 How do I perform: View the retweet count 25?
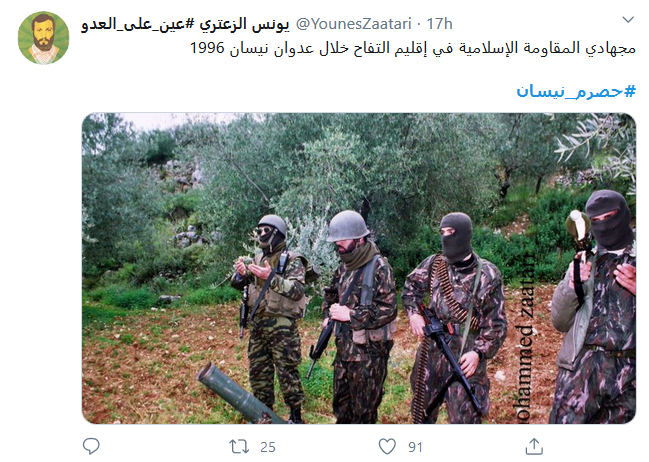click(268, 447)
